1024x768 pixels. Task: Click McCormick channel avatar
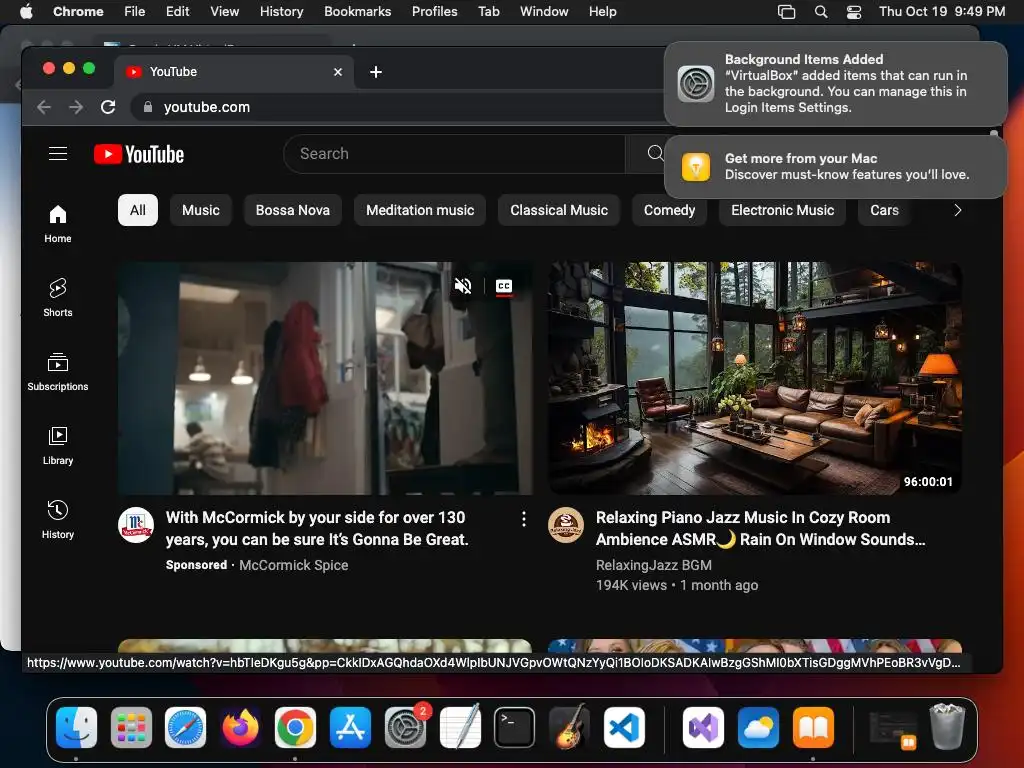(x=136, y=525)
